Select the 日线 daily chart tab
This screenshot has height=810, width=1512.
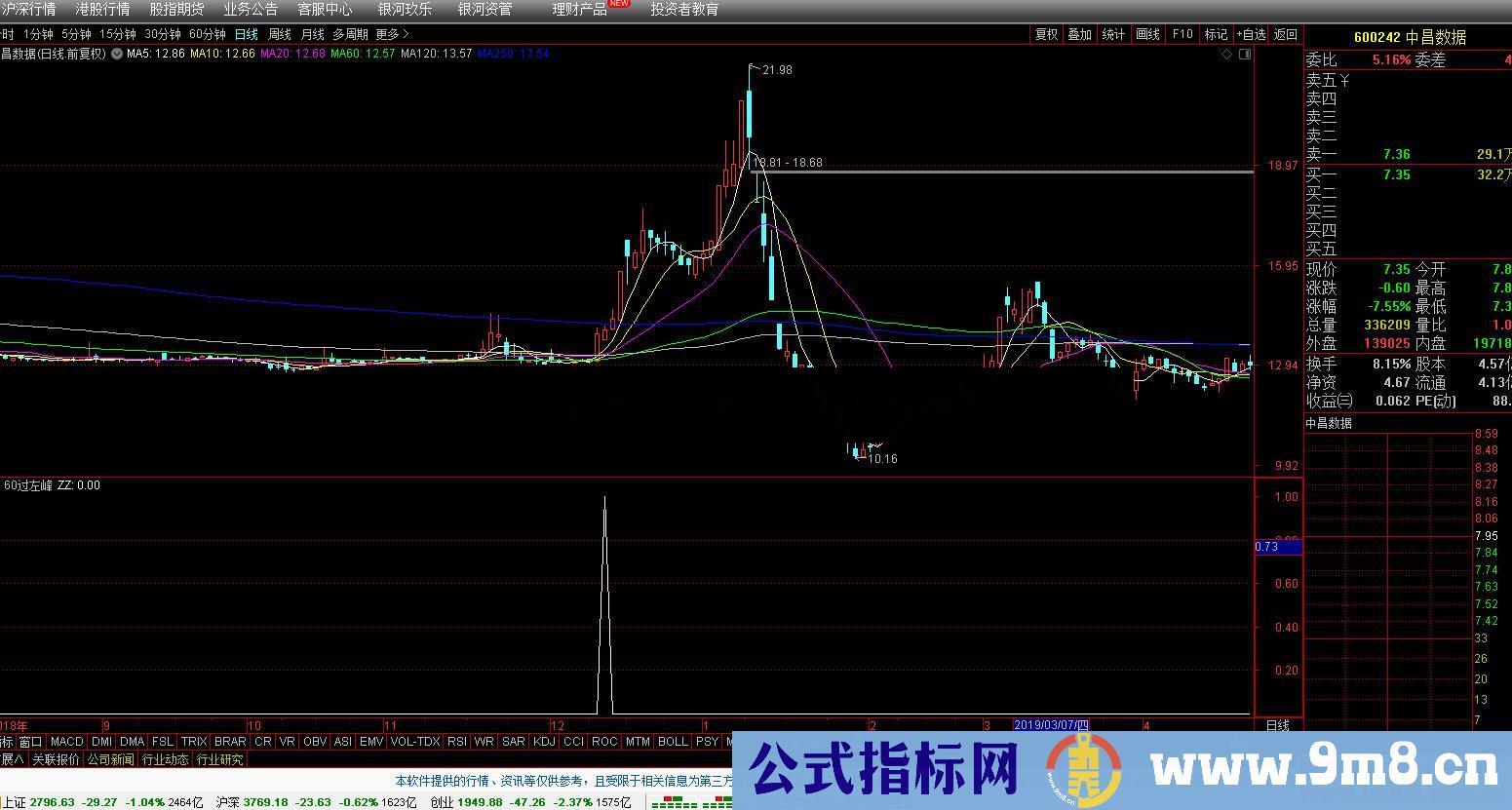pyautogui.click(x=247, y=34)
